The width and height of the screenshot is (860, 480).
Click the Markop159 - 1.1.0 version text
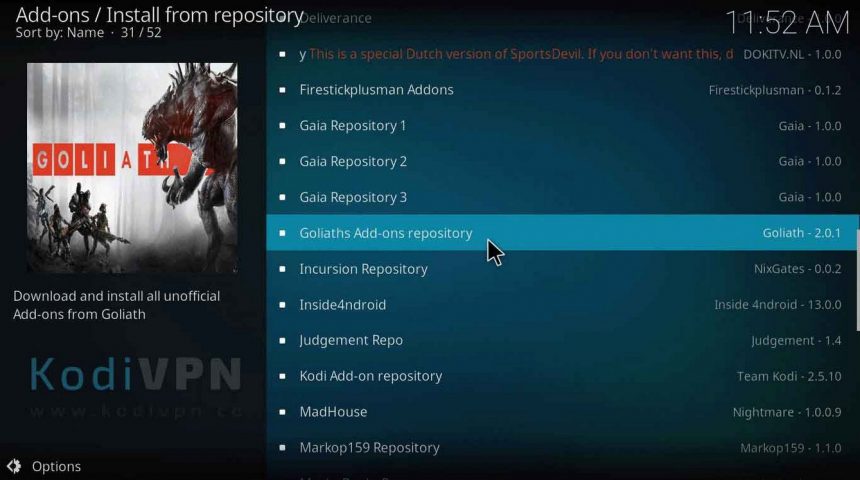[791, 448]
